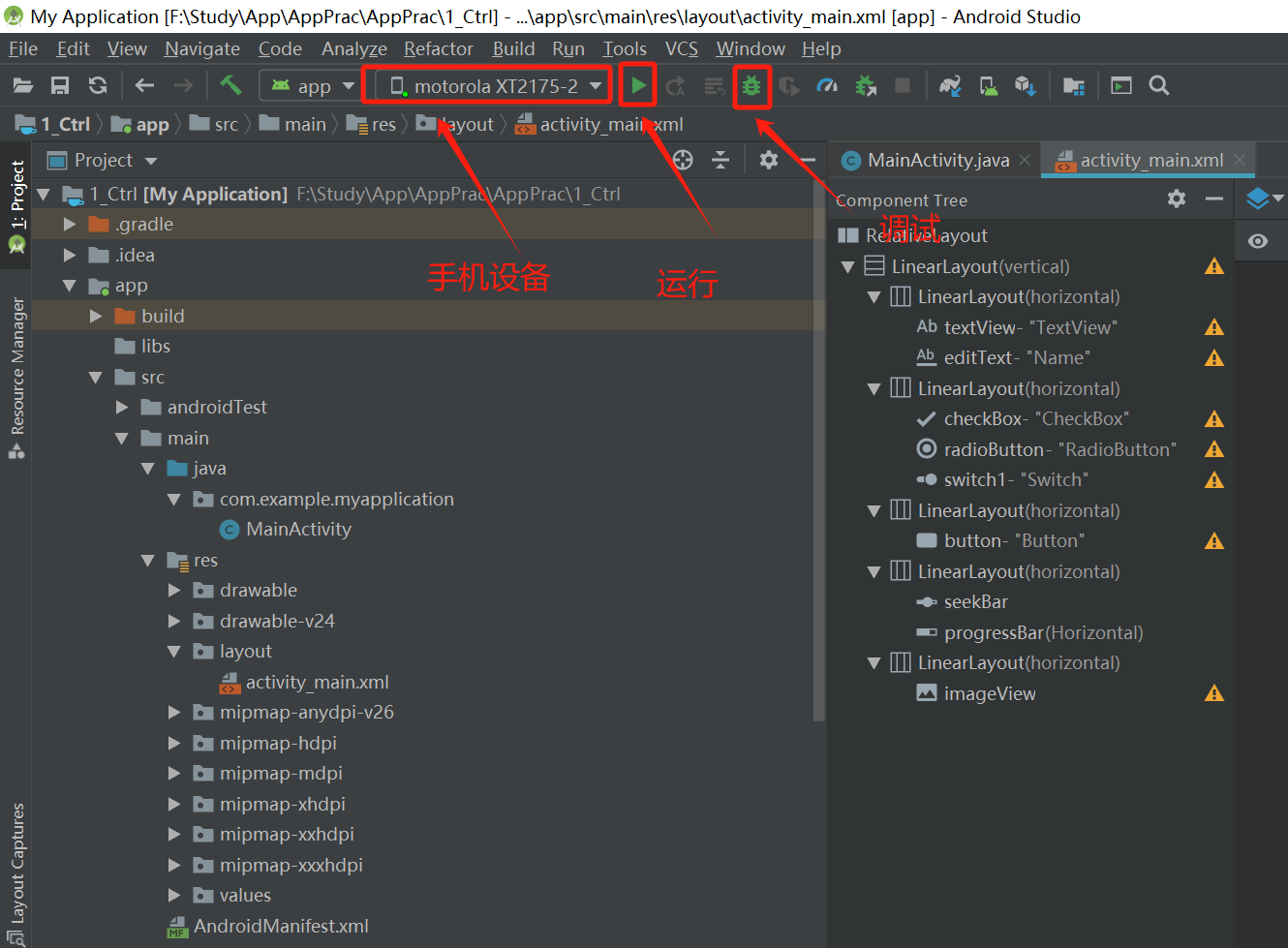Click the warning icon next to imageView

point(1214,693)
